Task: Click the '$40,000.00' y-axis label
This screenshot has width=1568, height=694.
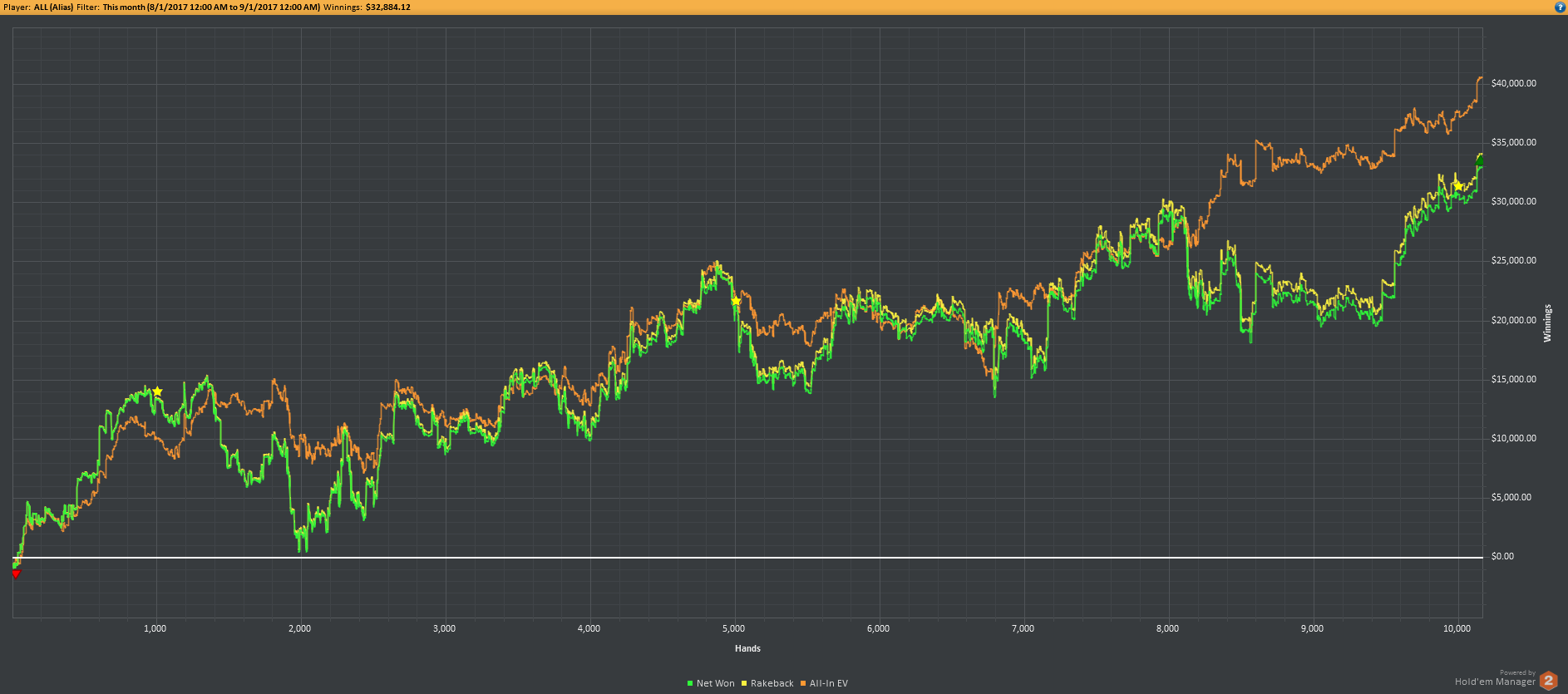Action: tap(1514, 83)
